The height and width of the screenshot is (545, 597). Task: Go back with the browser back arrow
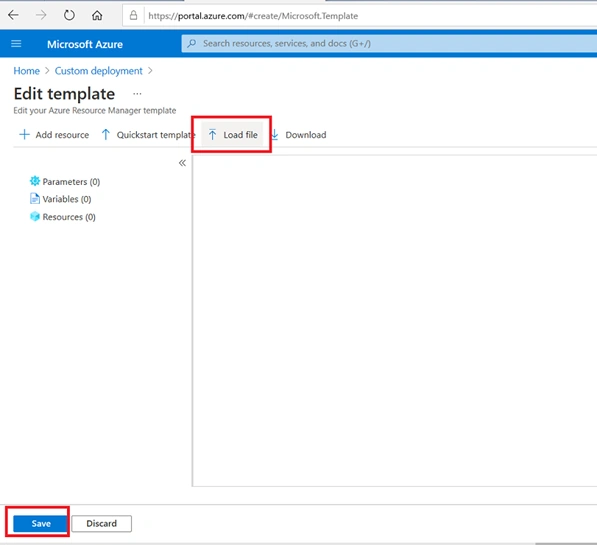13,15
